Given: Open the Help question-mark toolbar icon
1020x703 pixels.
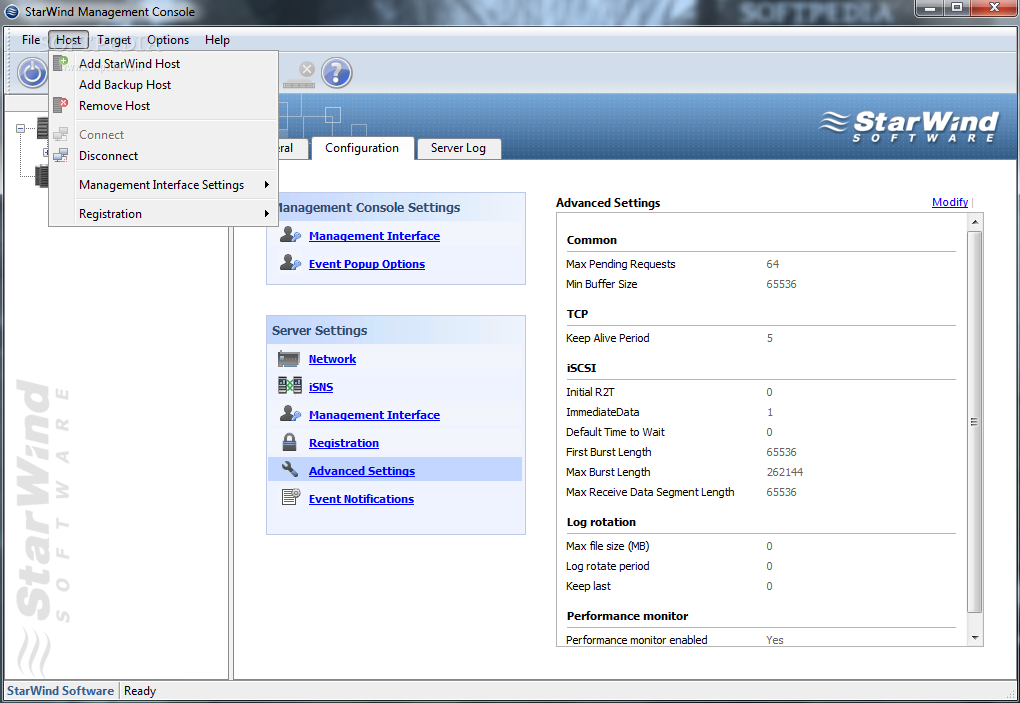Looking at the screenshot, I should (336, 72).
